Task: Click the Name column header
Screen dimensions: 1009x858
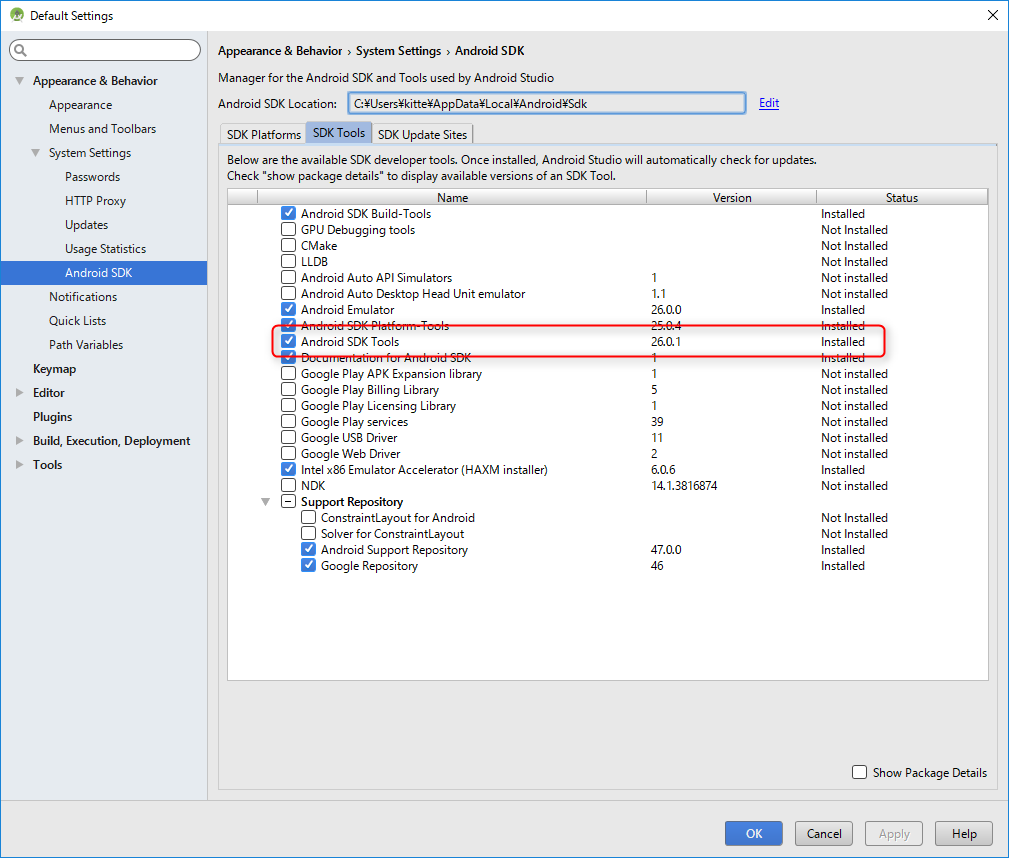Action: [452, 198]
